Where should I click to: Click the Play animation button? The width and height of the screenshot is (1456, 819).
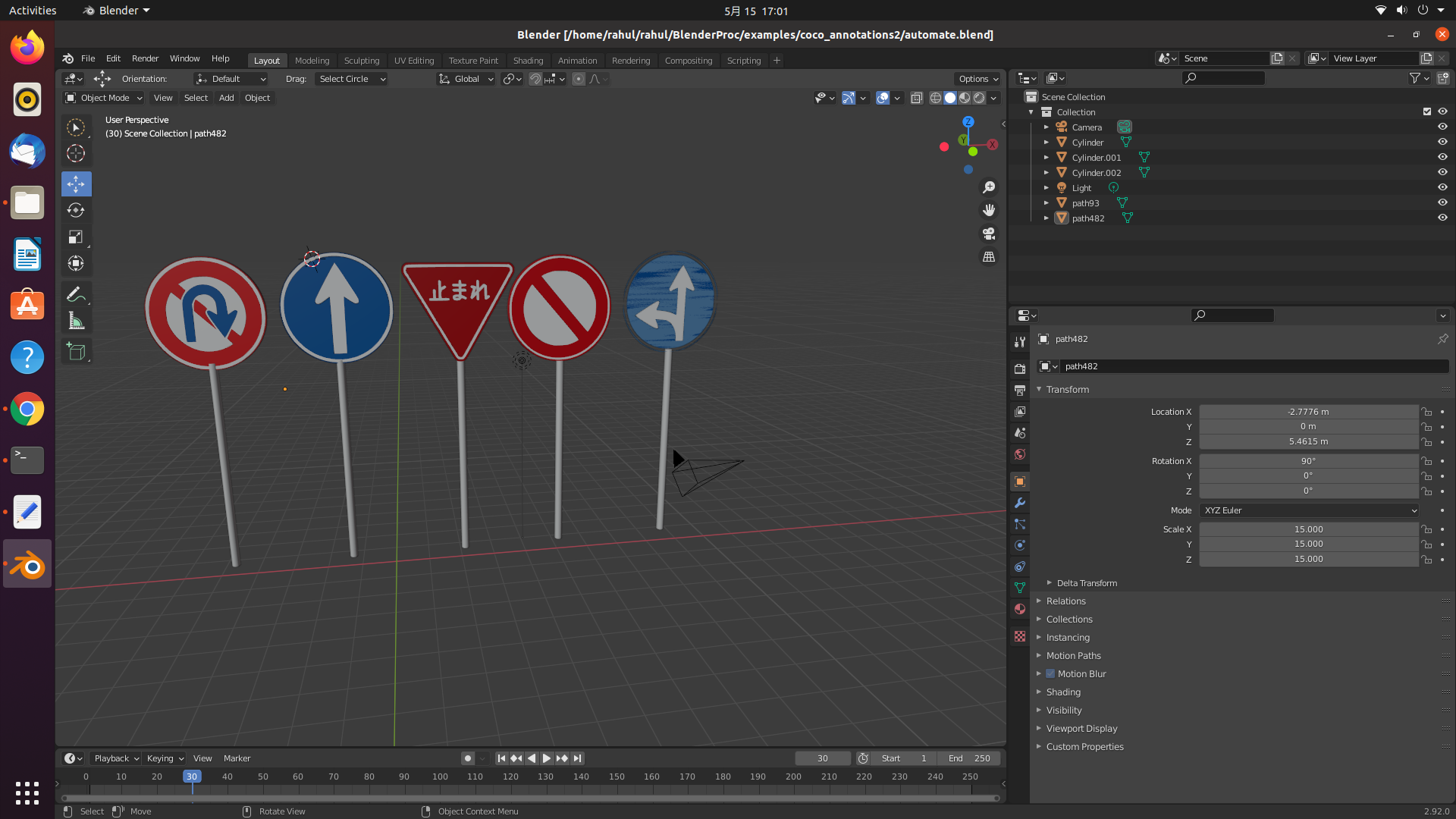547,758
